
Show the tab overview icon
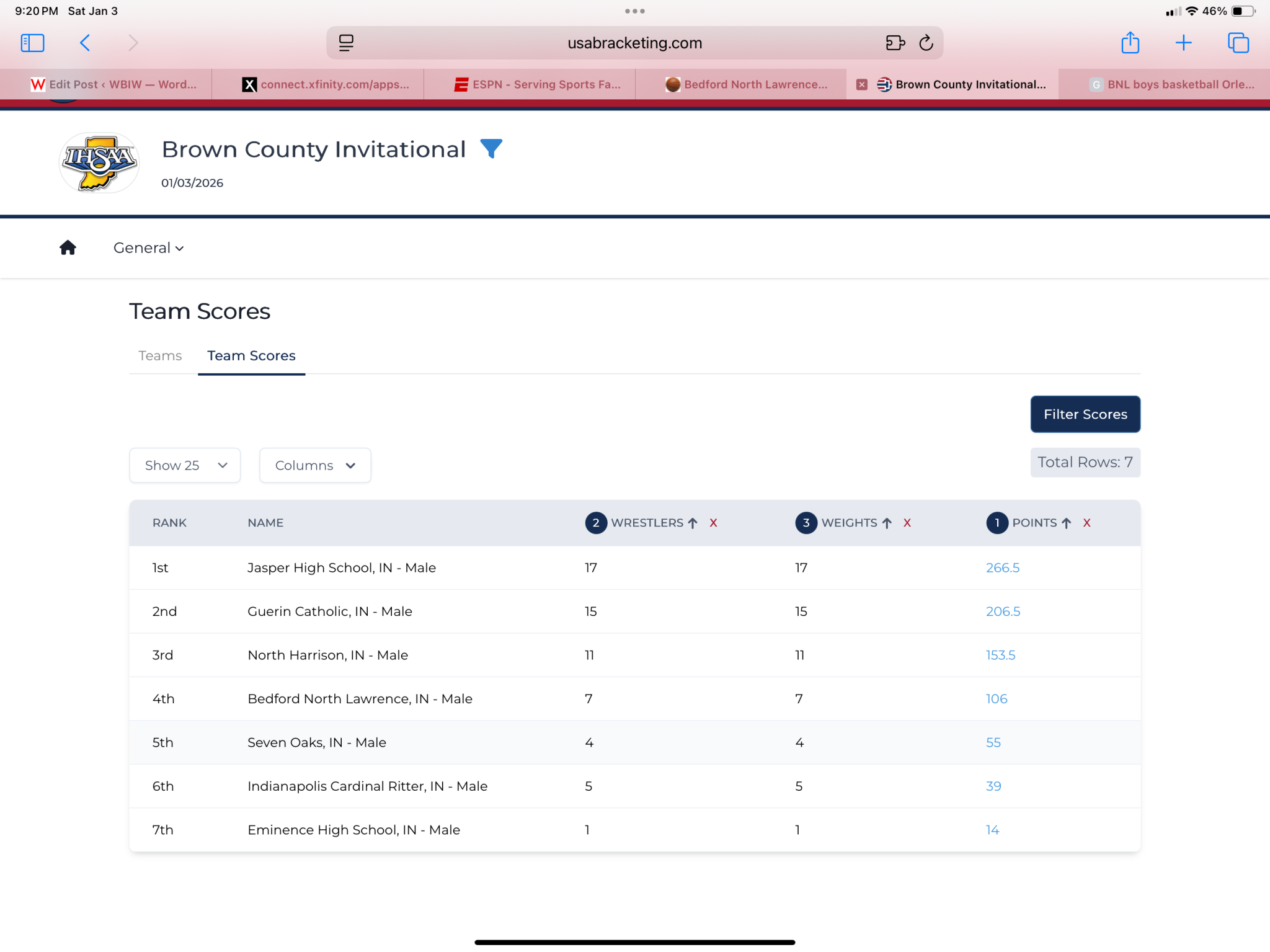point(1238,43)
